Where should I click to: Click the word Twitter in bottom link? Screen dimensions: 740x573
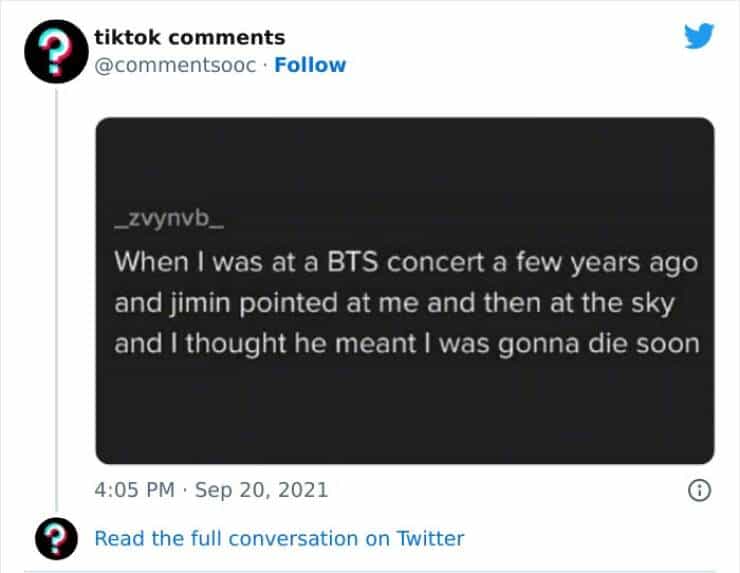(431, 538)
